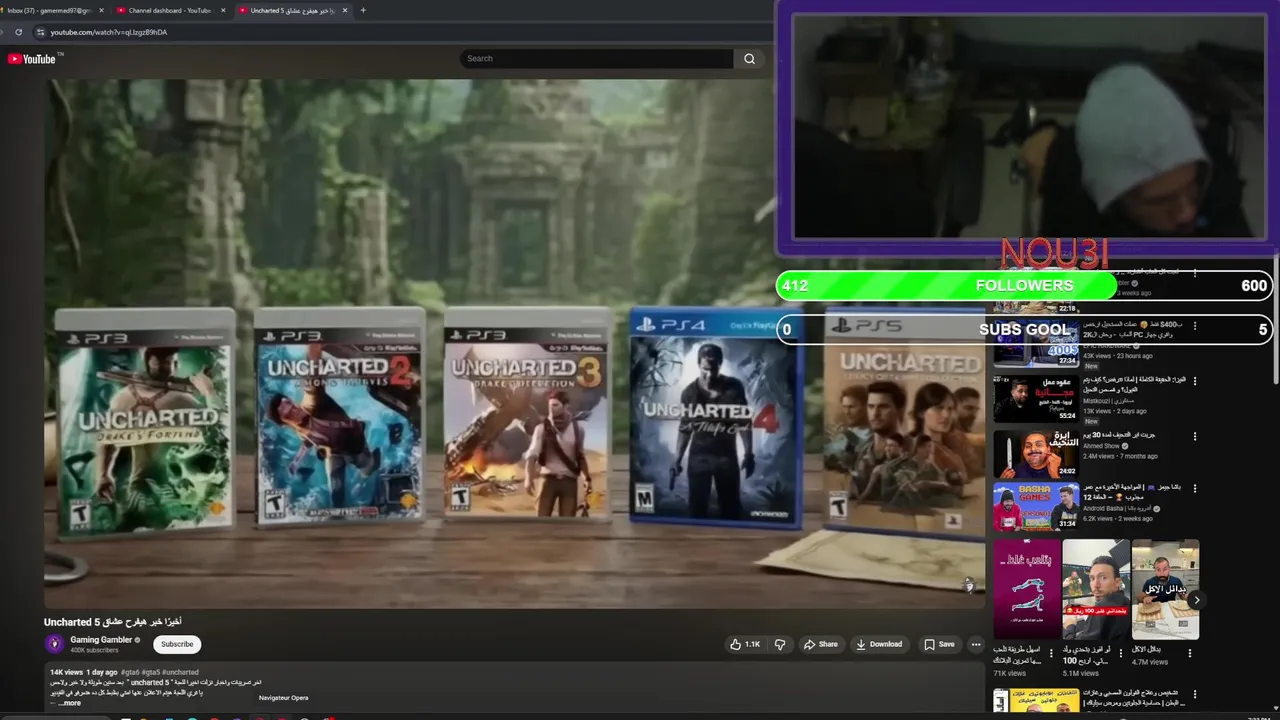Switch to the Inbox (37) Gmail tab
Image resolution: width=1280 pixels, height=720 pixels.
point(48,10)
